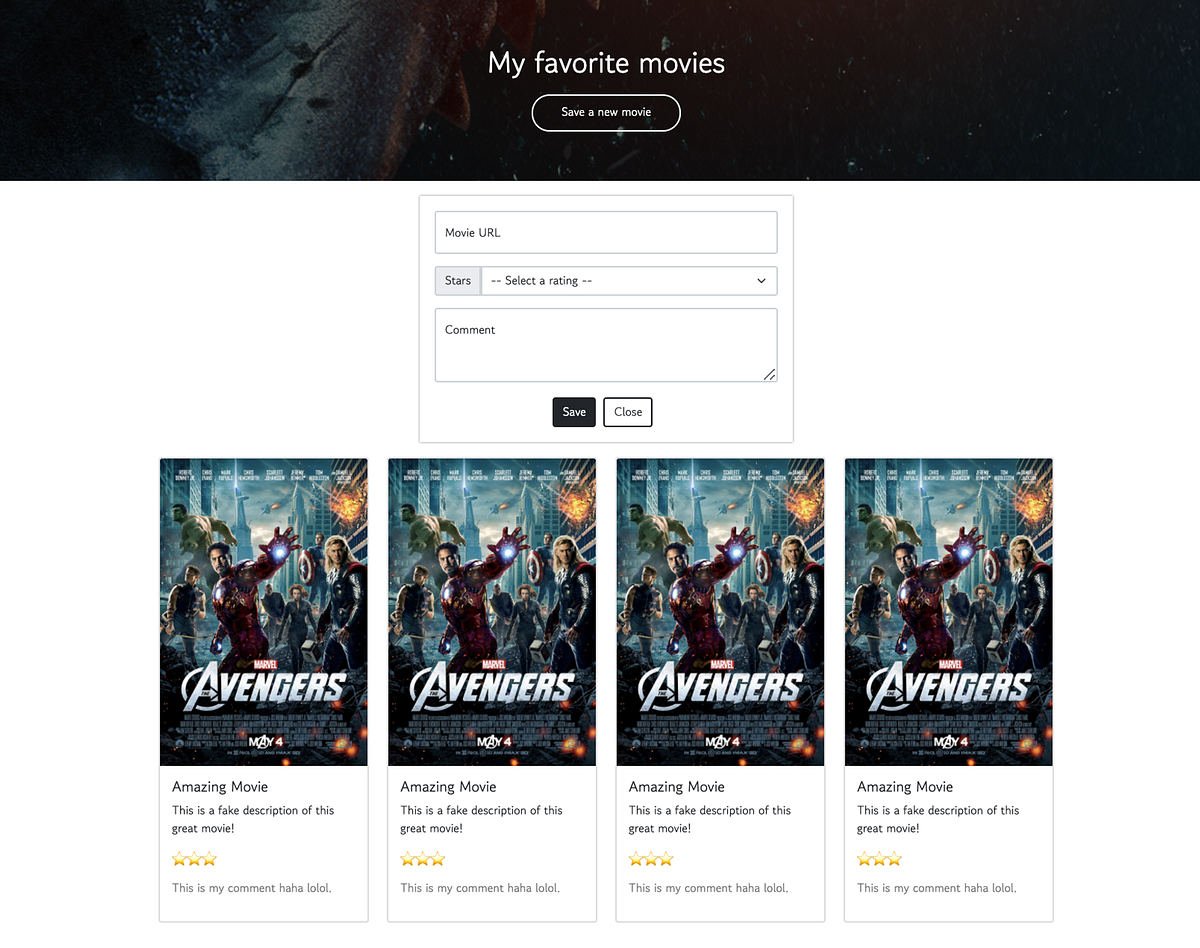Close the new movie form
Image resolution: width=1200 pixels, height=948 pixels.
[x=628, y=412]
